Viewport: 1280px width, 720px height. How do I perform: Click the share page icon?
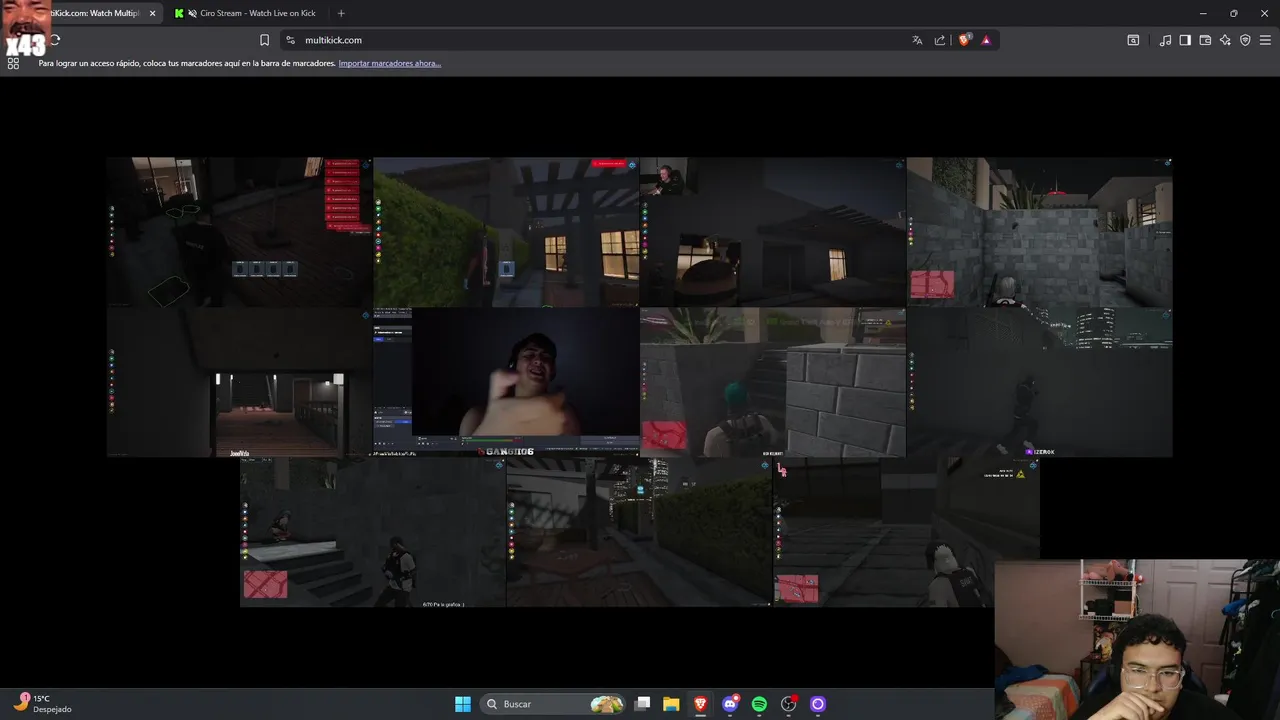tap(940, 40)
